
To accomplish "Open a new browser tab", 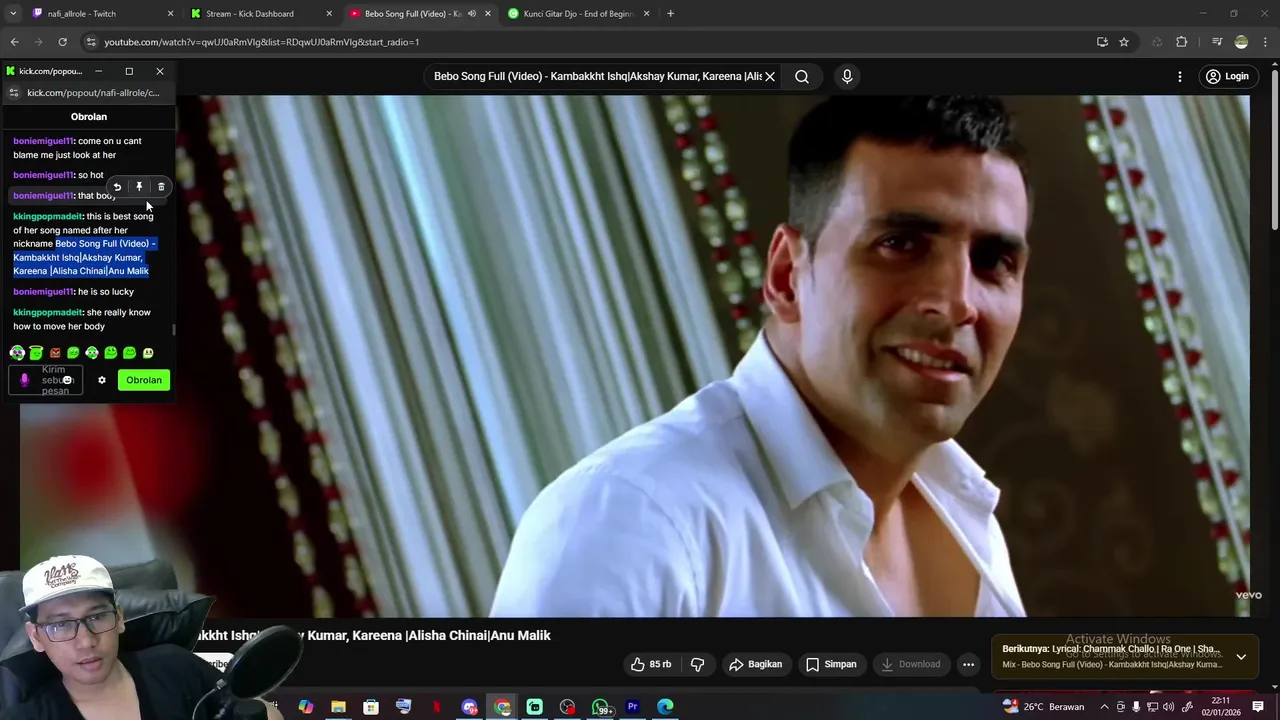I will [670, 14].
